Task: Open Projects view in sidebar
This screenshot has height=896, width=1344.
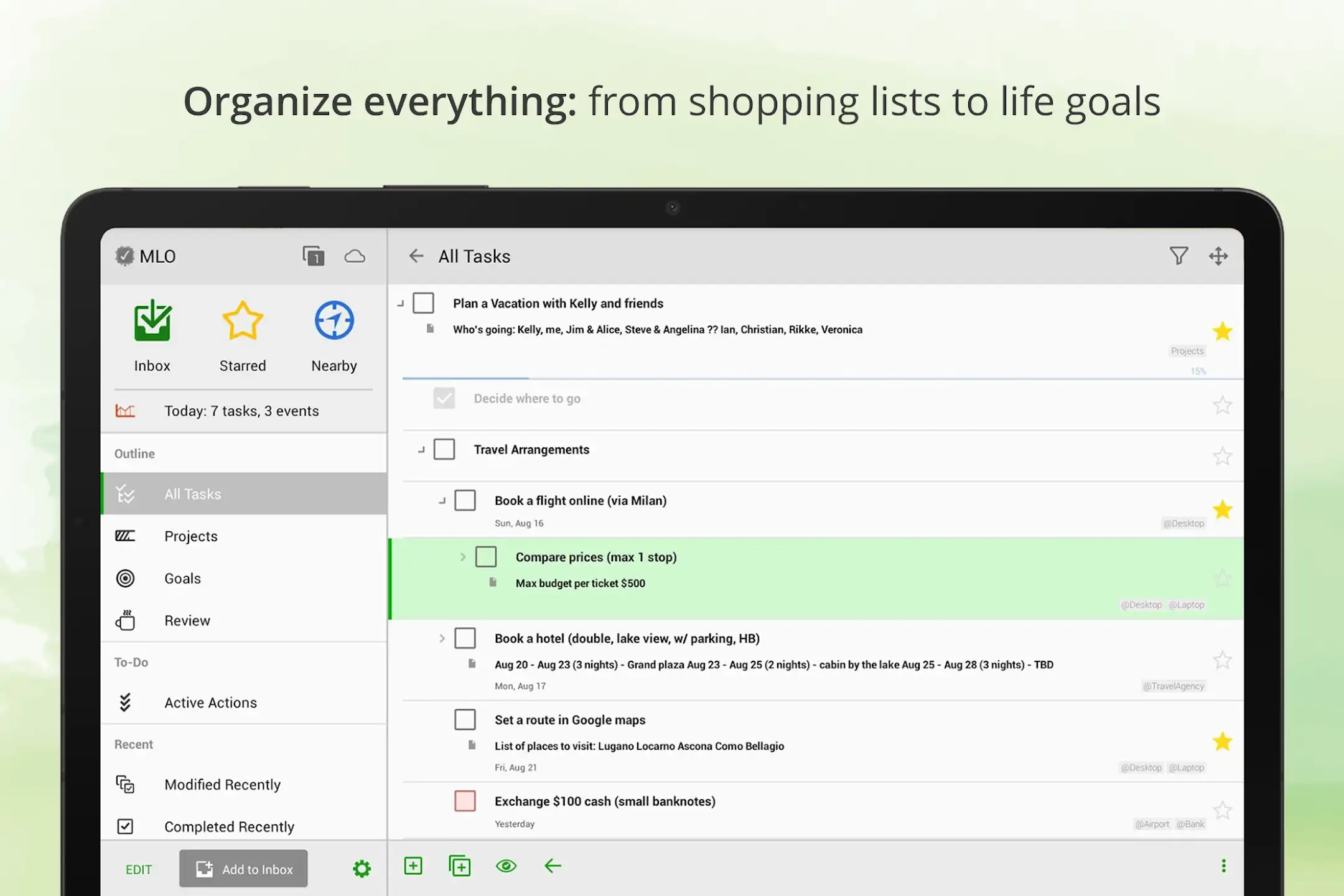Action: (244, 536)
